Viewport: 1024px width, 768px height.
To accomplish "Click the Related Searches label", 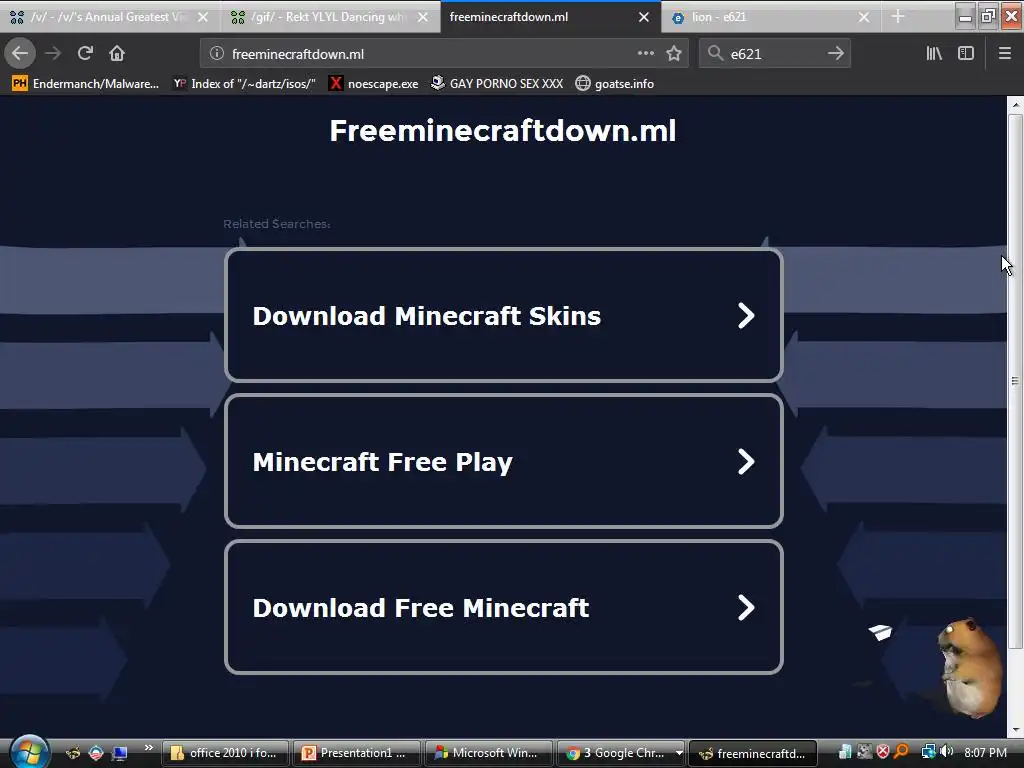I will pos(277,224).
